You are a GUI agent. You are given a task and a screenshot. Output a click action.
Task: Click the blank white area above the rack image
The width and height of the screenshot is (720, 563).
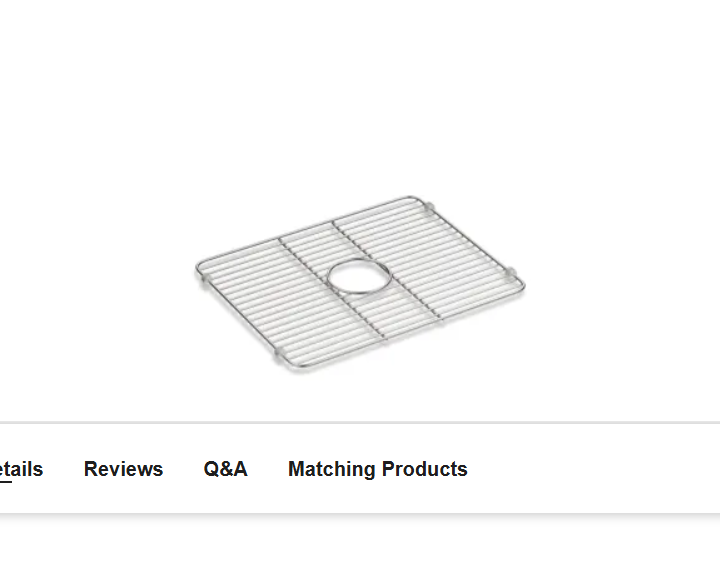[x=360, y=92]
